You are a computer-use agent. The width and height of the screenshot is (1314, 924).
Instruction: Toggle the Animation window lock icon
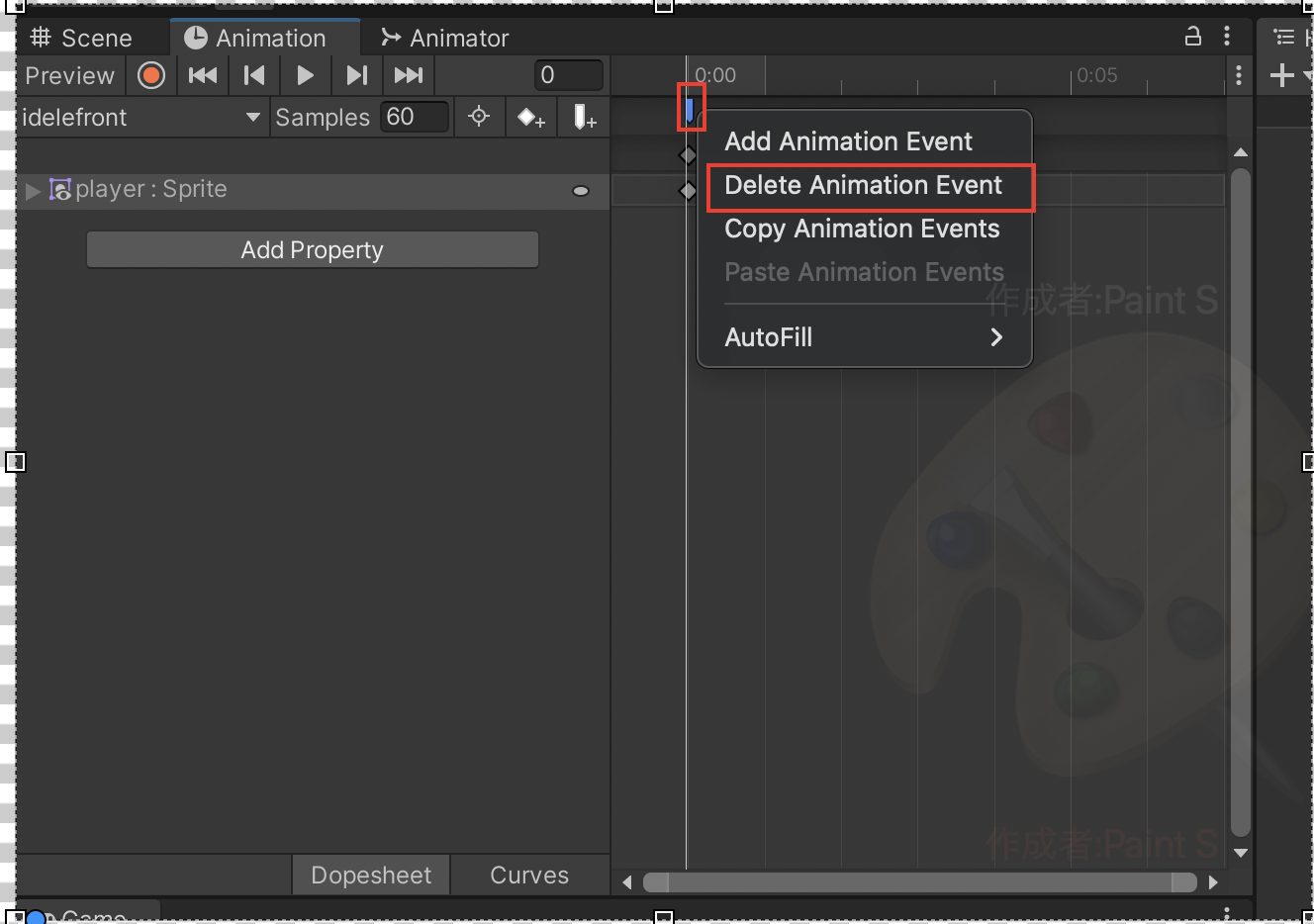(1193, 37)
